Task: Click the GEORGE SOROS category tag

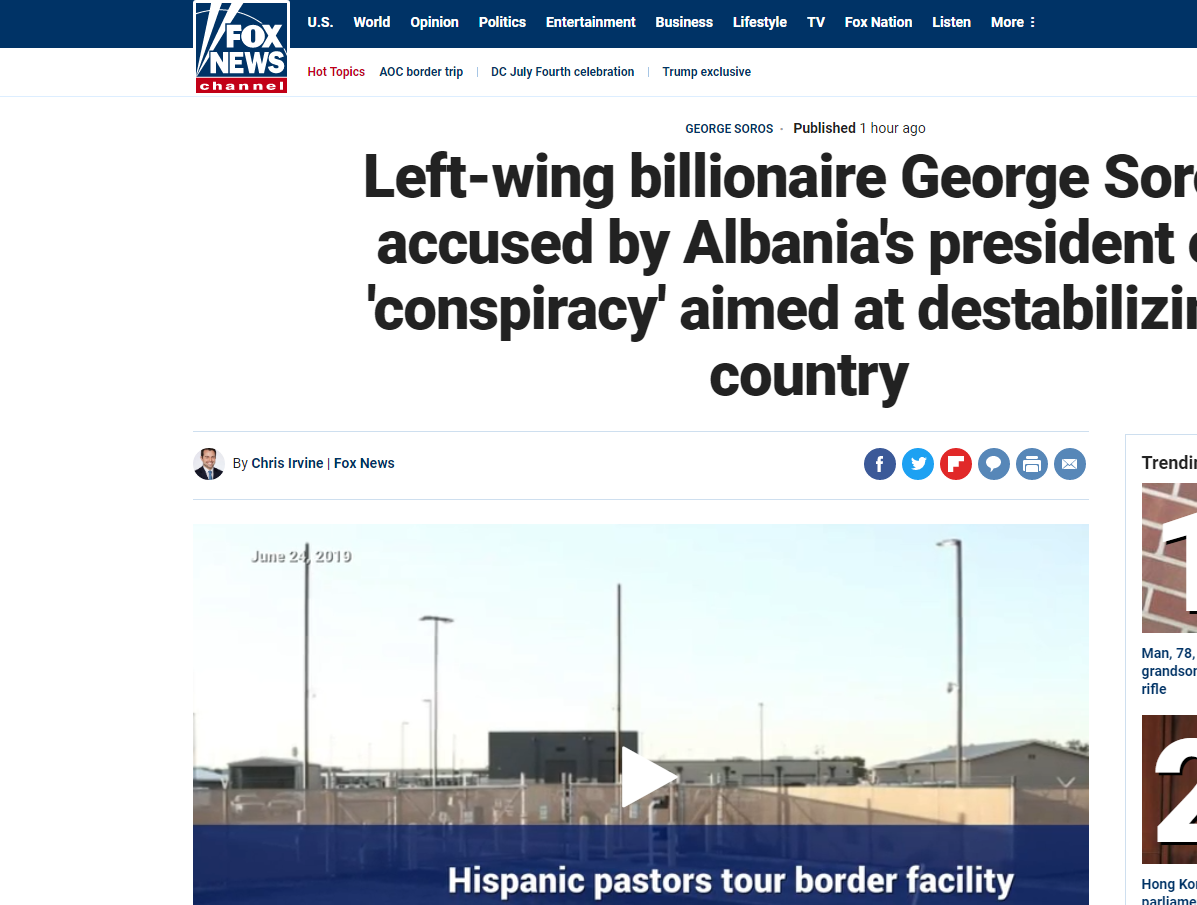Action: (x=729, y=128)
